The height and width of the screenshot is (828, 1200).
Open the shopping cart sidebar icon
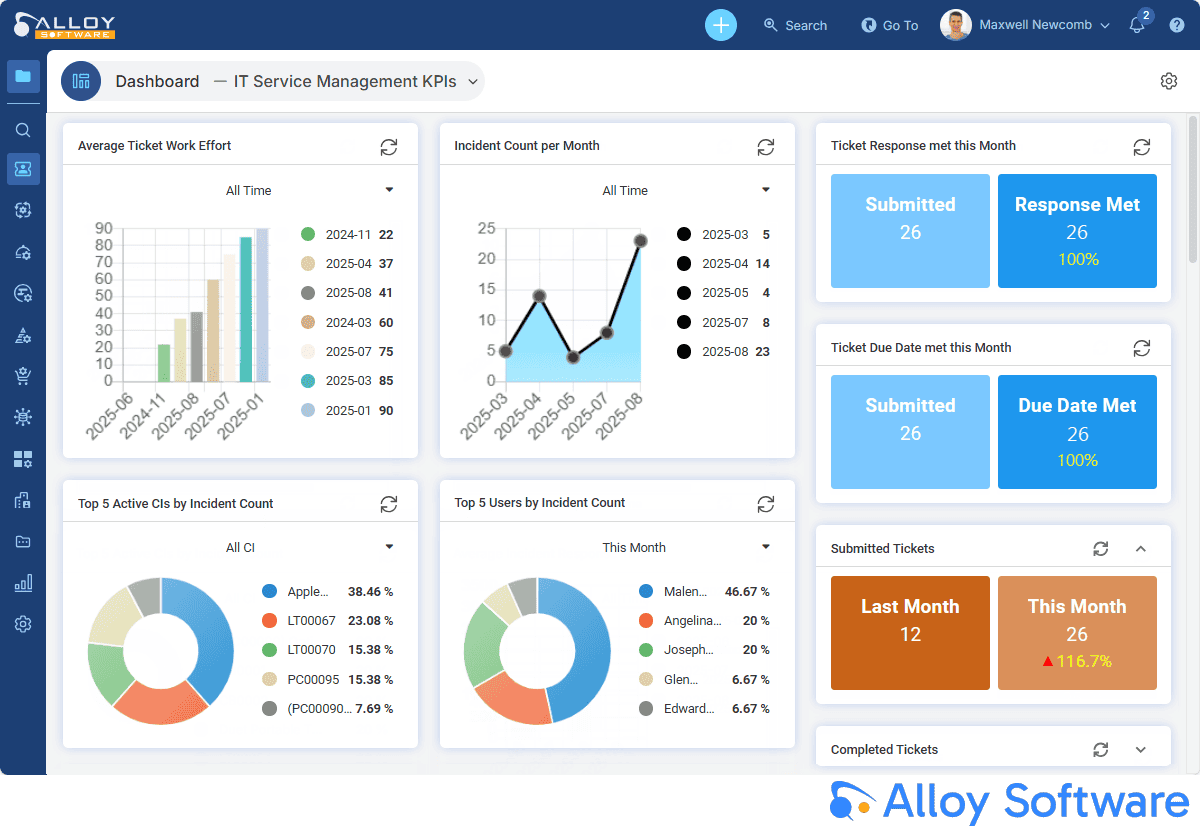[x=23, y=376]
